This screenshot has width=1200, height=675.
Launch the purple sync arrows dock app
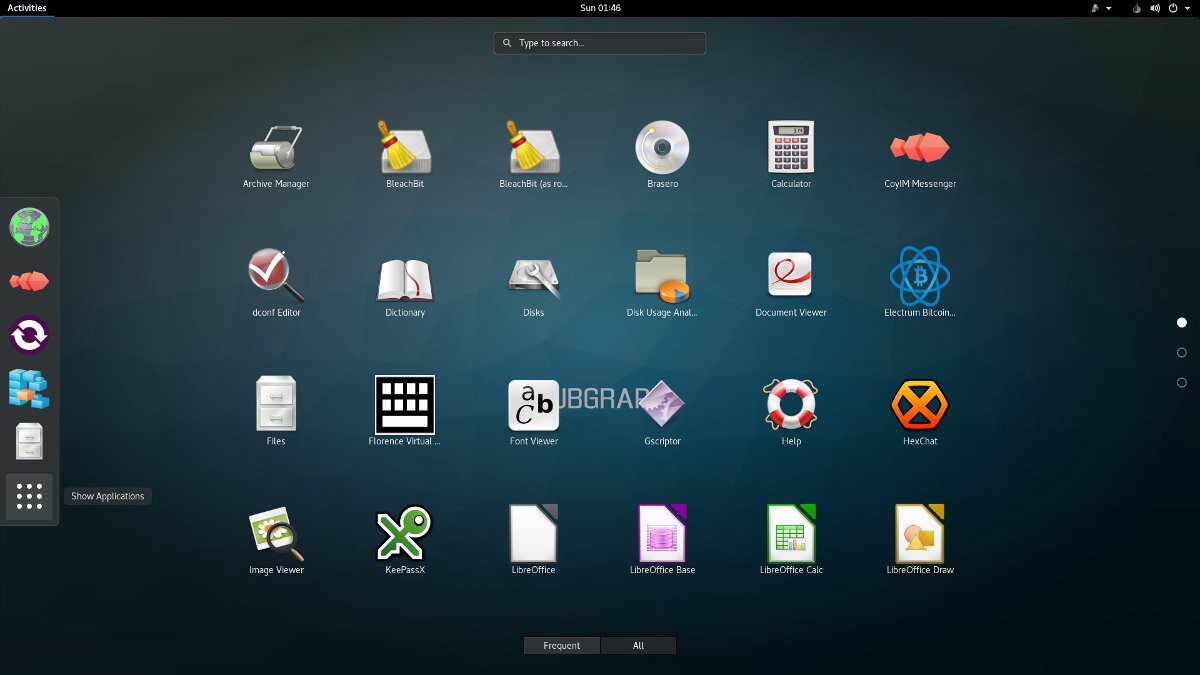29,335
